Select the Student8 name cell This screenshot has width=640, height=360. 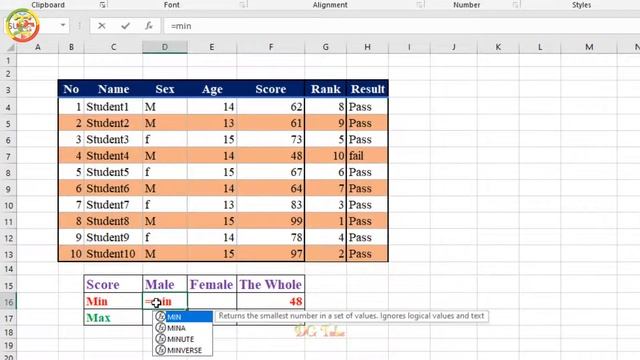(113, 221)
